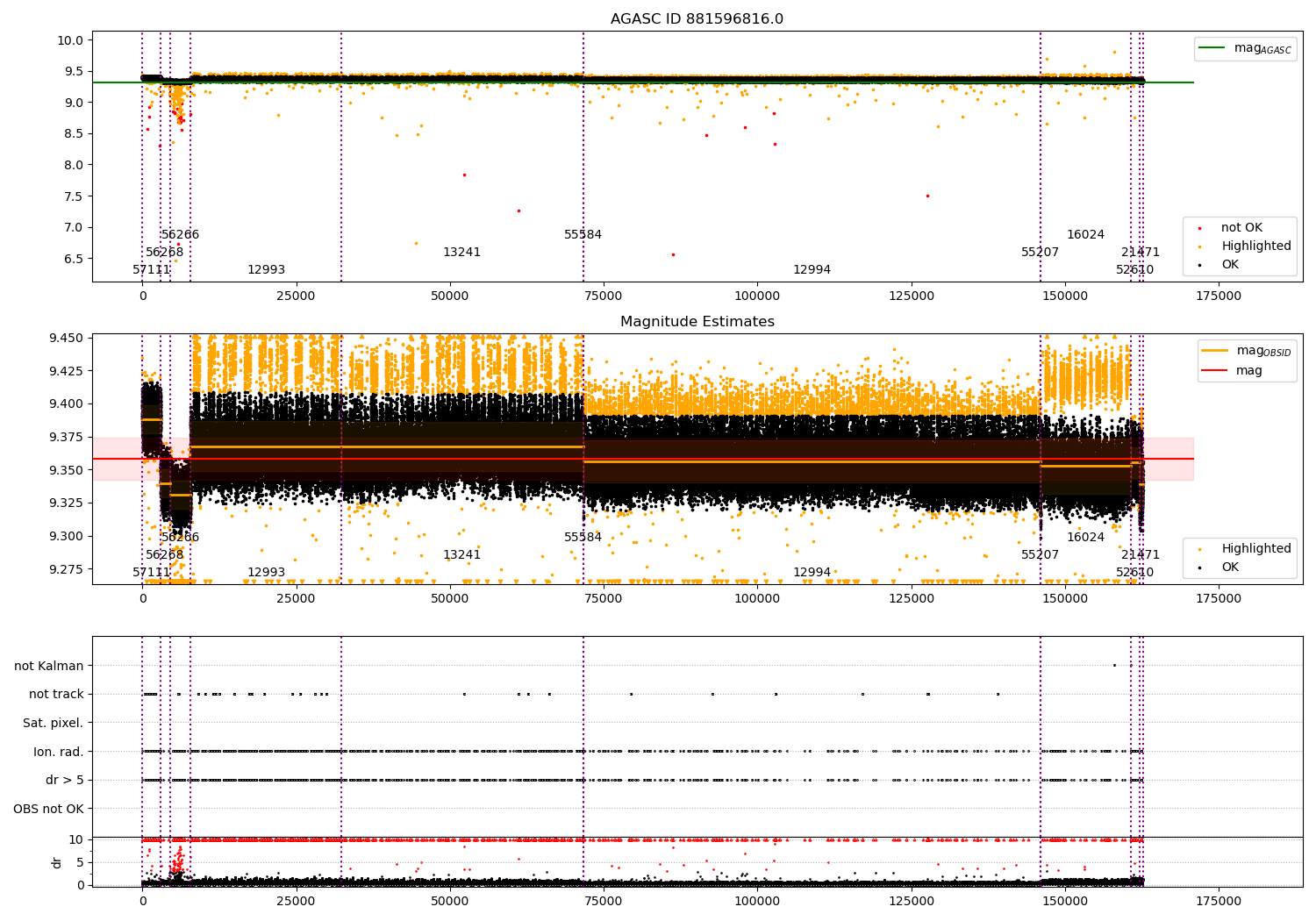1316x921 pixels.
Task: Click the 'Ion. rad.' row label
Action: pyautogui.click(x=59, y=752)
